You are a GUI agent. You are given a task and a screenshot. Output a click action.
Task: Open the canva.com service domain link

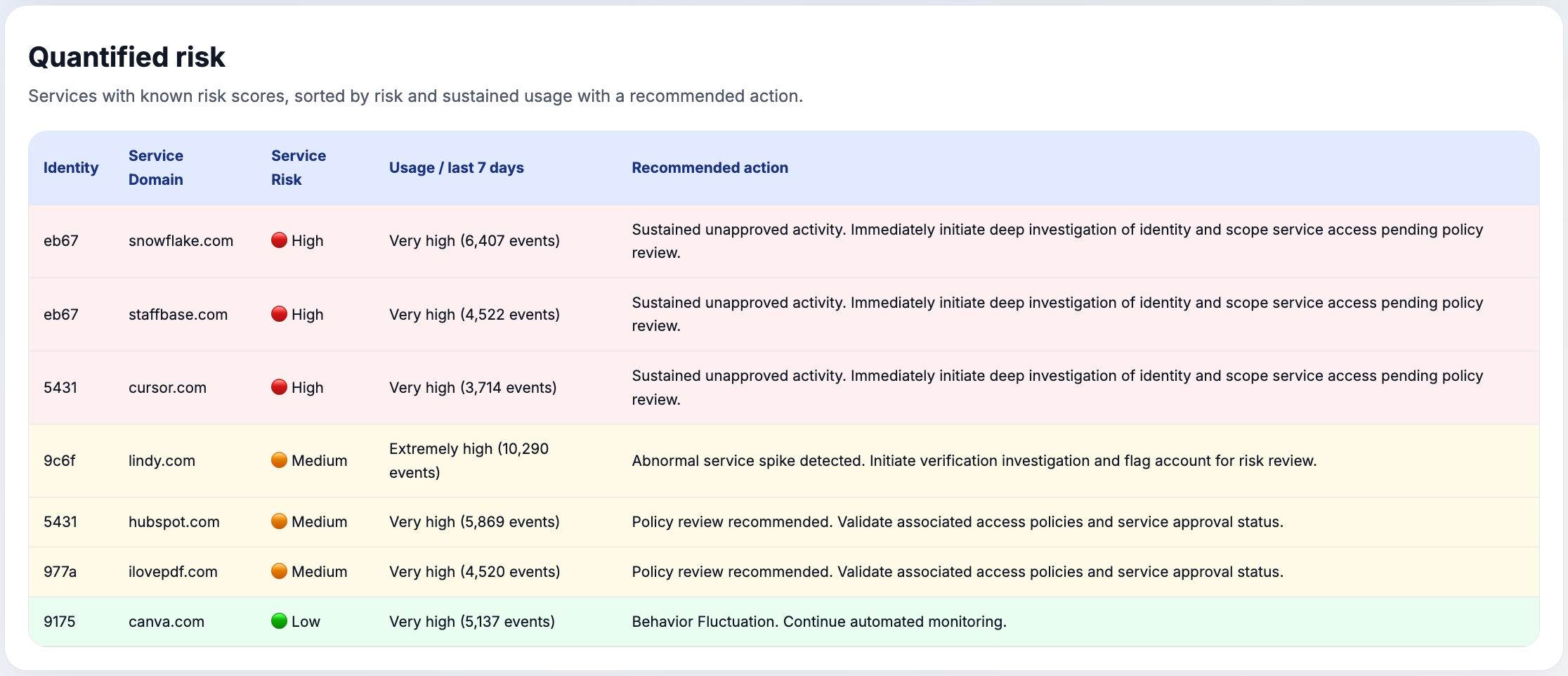(x=166, y=621)
